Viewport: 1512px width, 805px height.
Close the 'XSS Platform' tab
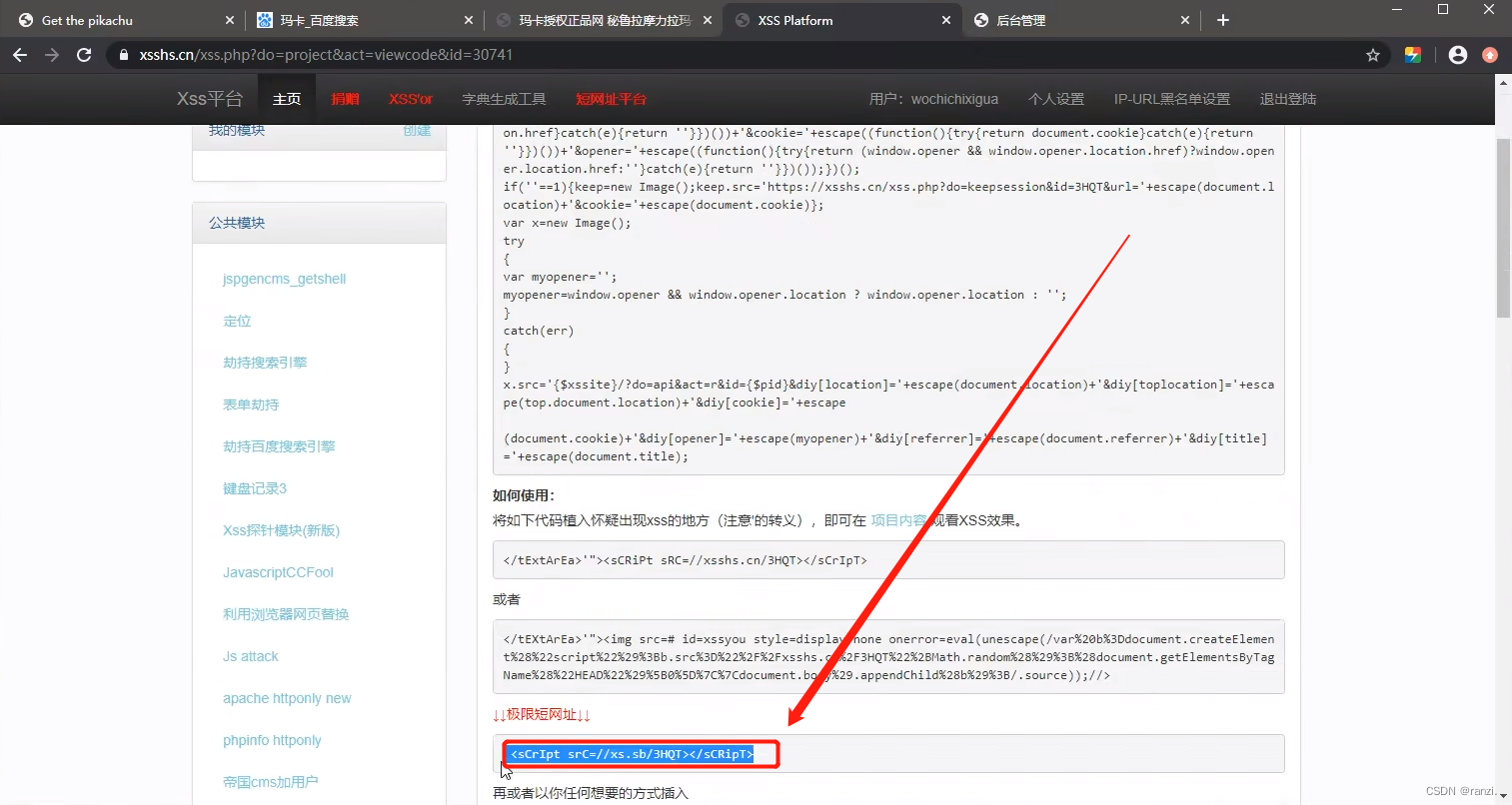(x=946, y=20)
